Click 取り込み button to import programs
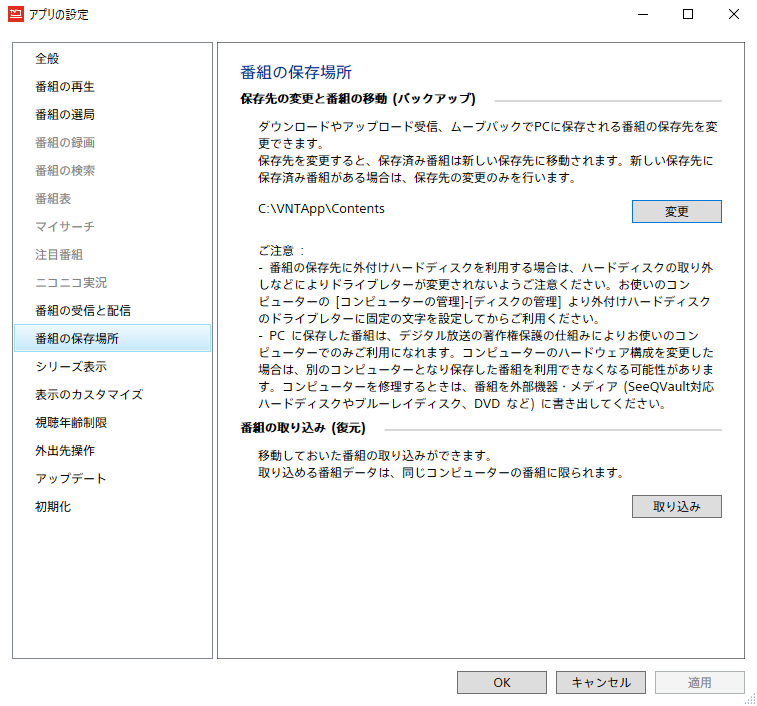 (676, 507)
